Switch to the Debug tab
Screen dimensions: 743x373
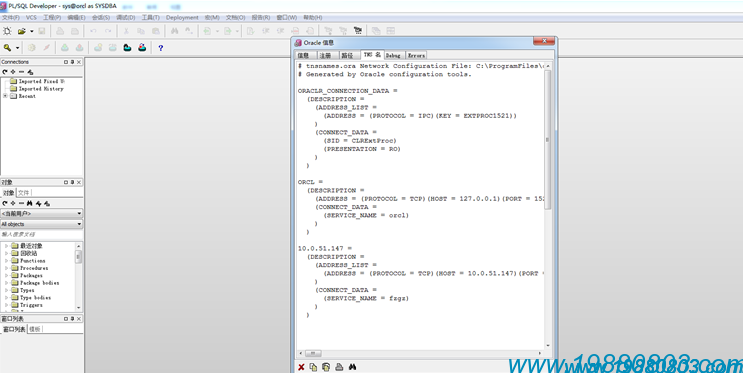(393, 55)
